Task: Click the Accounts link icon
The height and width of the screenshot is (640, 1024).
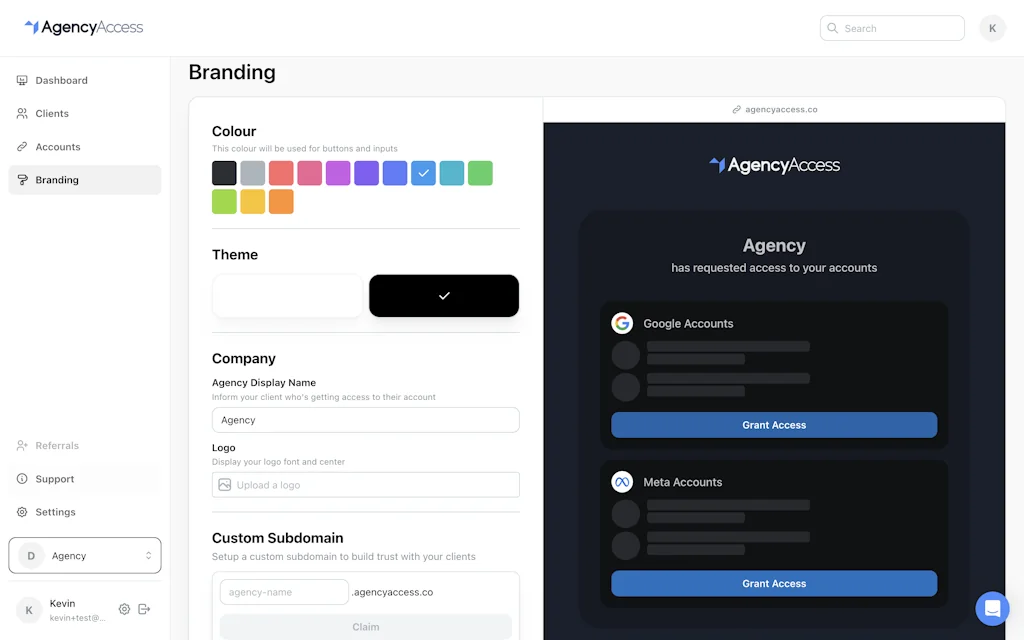Action: pos(23,146)
